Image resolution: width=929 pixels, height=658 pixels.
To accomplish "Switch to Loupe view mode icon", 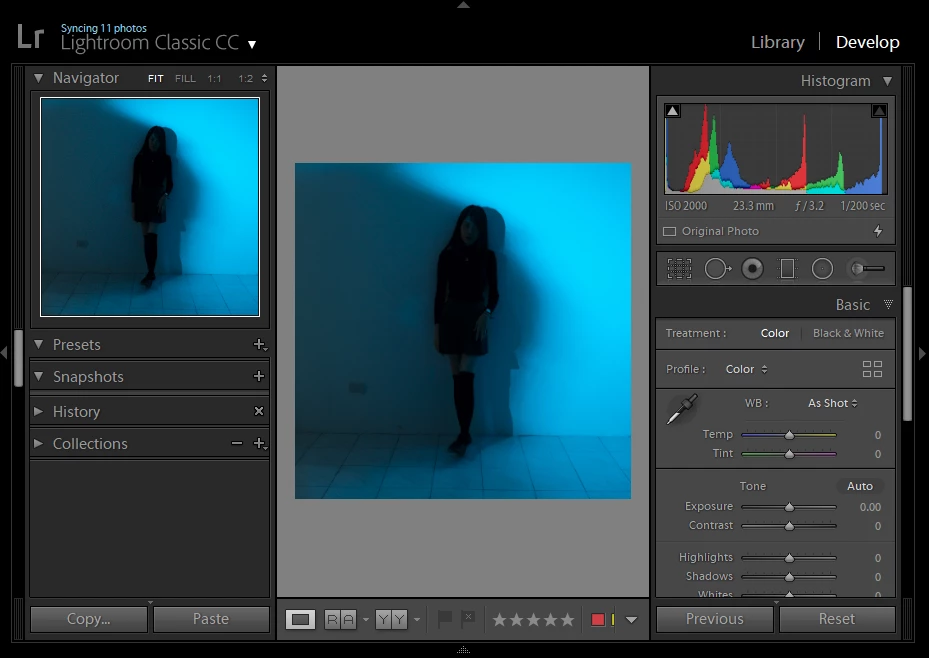I will point(300,620).
